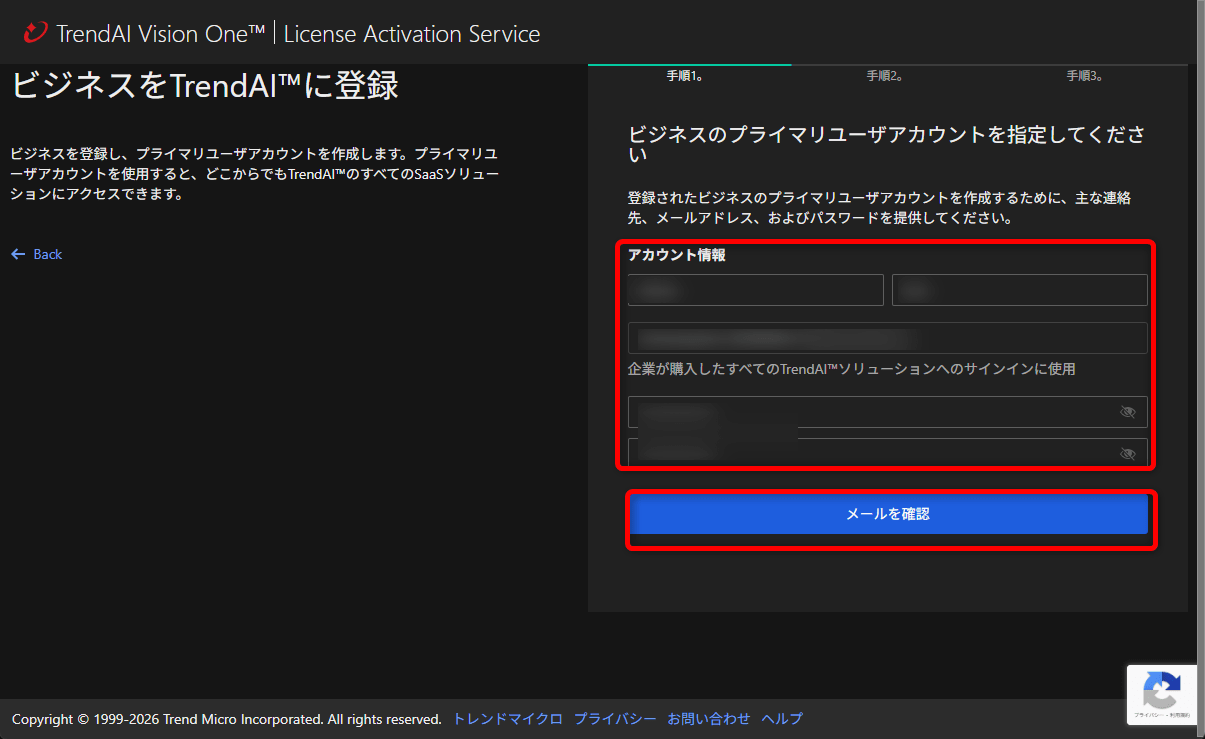Open the お問い合わせ contact link
Screen dimensions: 1205x739
coord(709,718)
